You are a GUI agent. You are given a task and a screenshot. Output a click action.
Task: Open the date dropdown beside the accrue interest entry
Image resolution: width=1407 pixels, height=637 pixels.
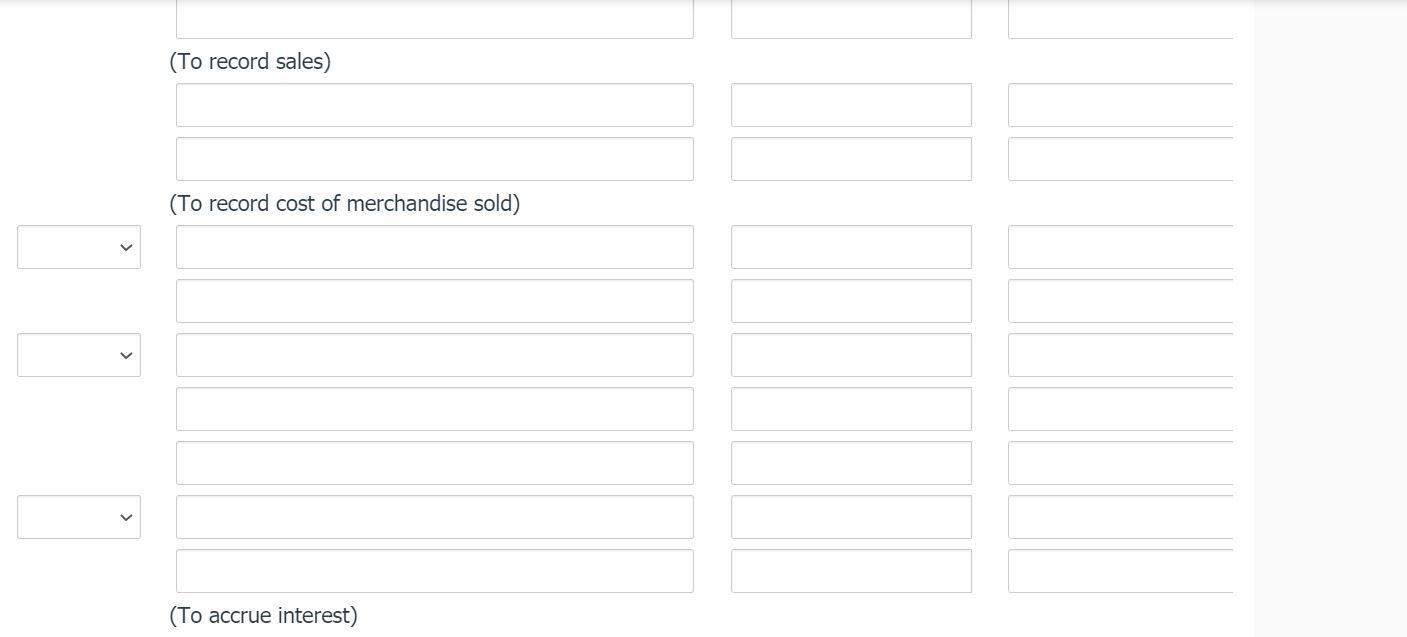(x=78, y=517)
